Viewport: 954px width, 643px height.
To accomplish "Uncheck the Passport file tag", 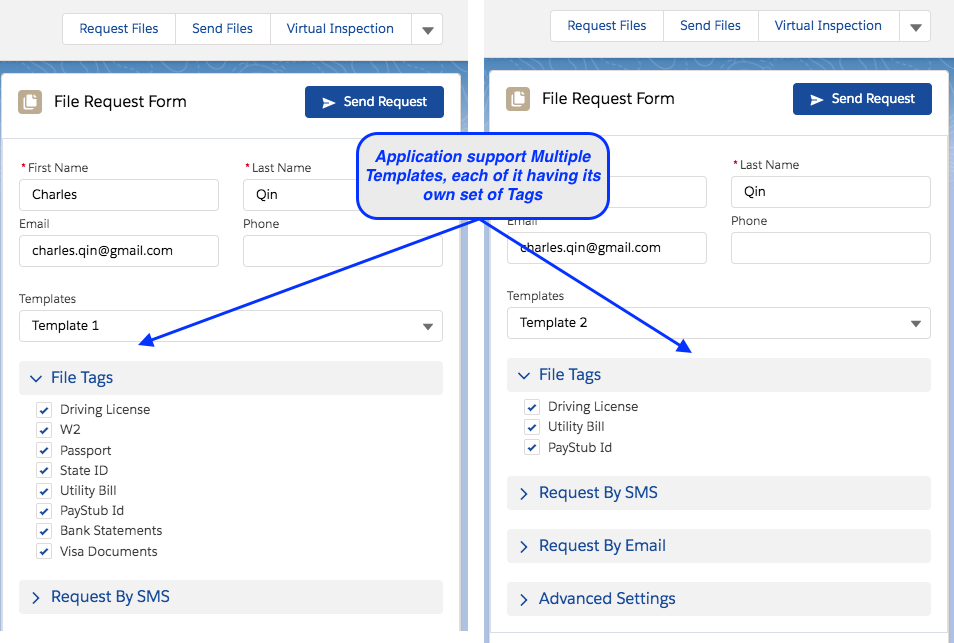I will (x=44, y=450).
